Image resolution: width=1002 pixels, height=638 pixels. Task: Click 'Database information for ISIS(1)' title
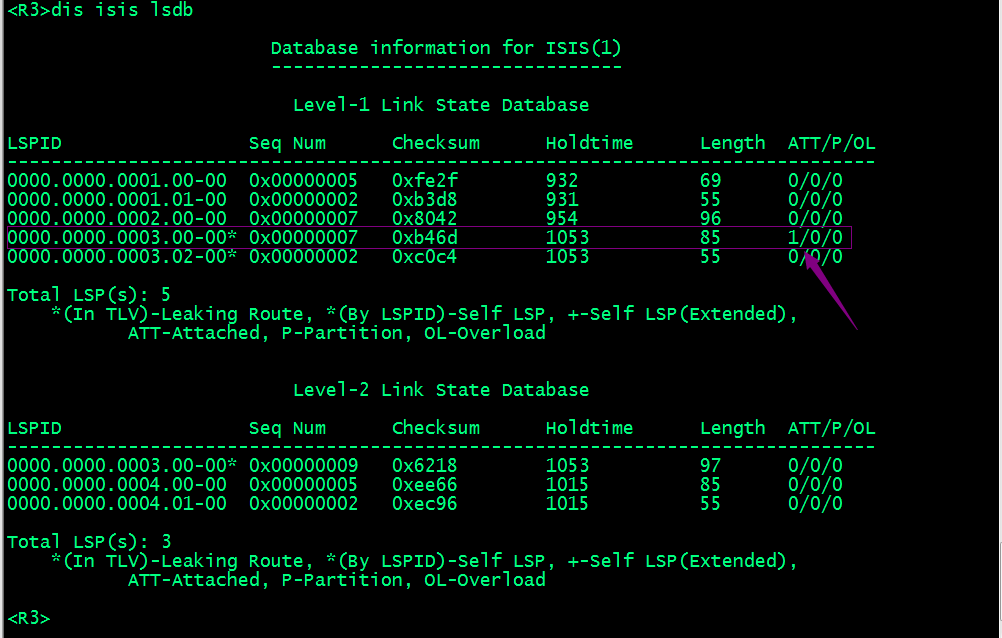point(446,48)
